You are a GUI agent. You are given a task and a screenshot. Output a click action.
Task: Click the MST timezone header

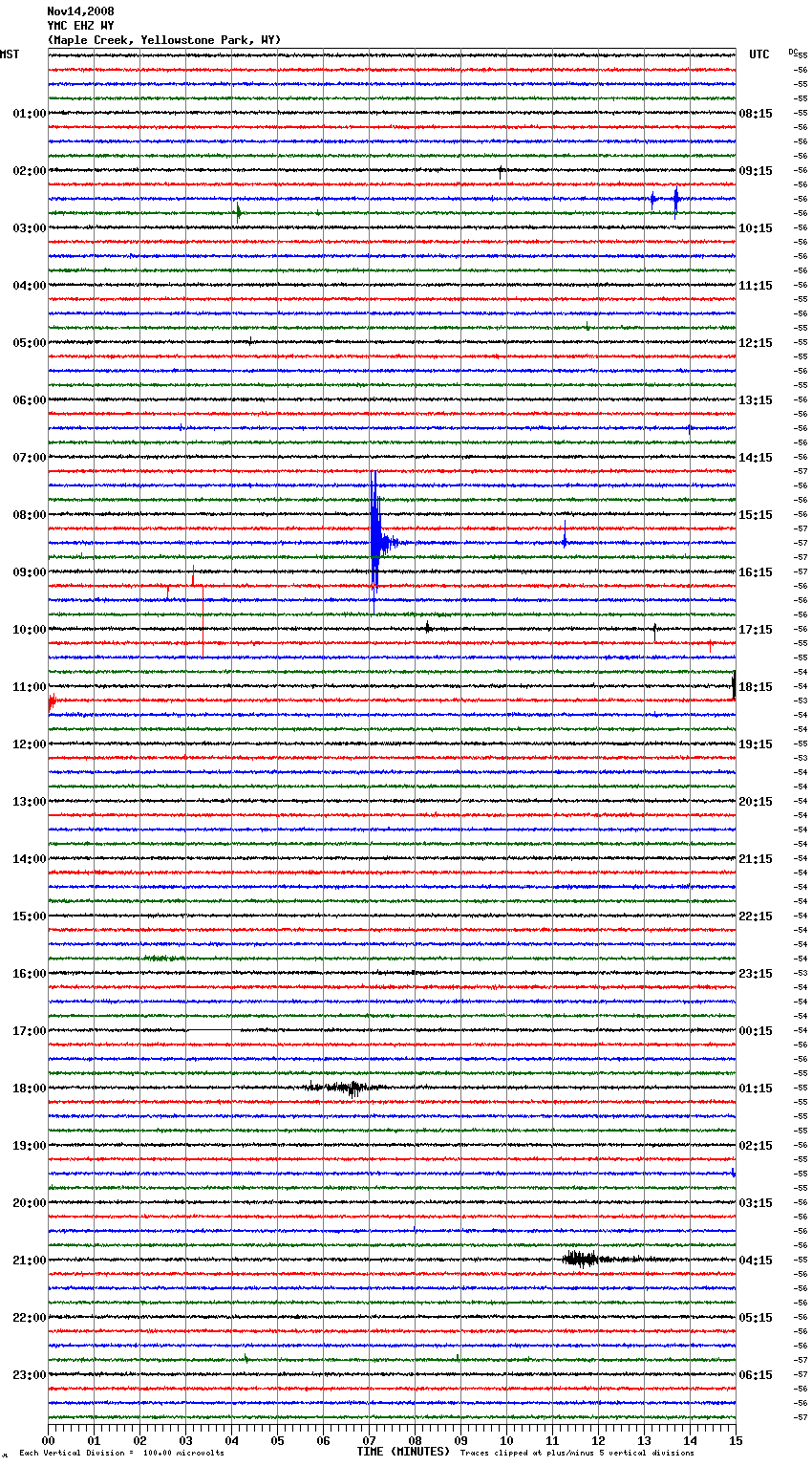coord(10,54)
